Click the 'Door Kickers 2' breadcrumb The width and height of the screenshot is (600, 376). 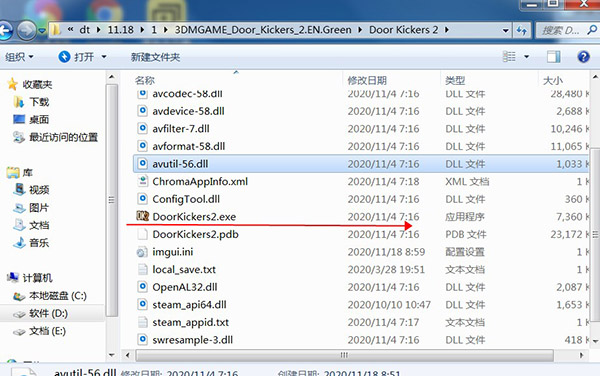click(x=403, y=29)
